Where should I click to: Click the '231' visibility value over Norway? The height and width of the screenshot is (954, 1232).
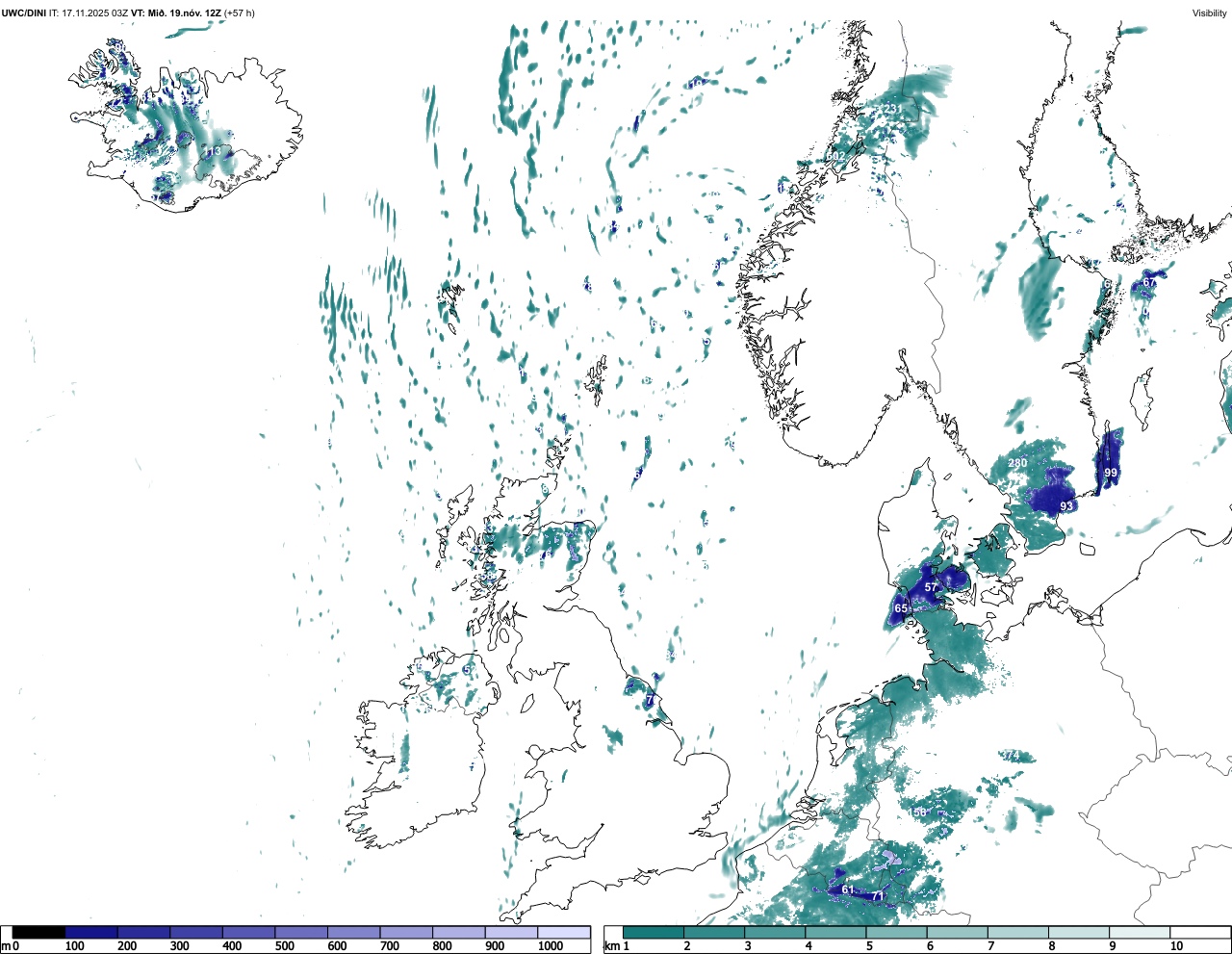pyautogui.click(x=892, y=109)
